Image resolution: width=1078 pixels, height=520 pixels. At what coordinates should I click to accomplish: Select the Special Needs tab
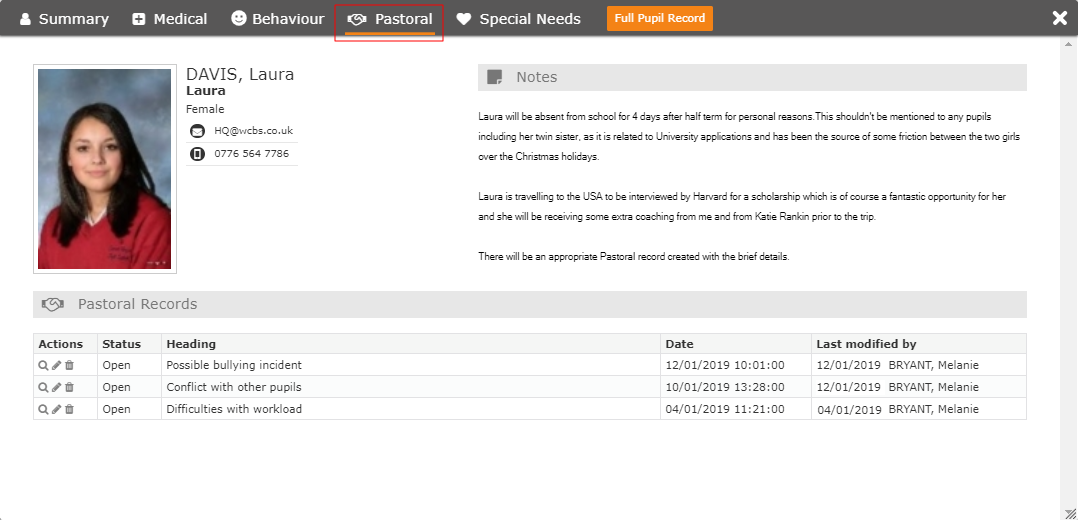tap(519, 19)
